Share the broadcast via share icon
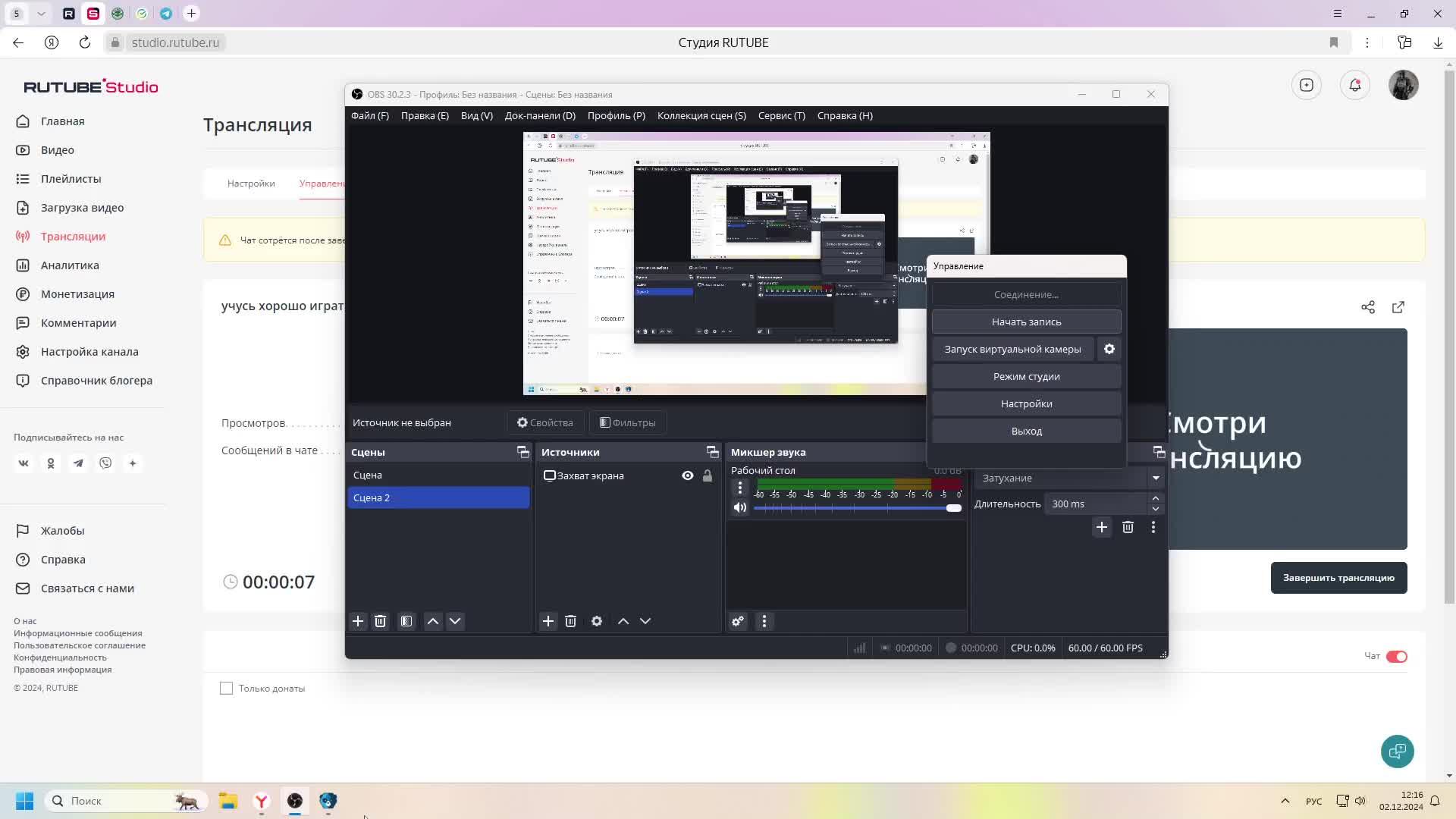Viewport: 1456px width, 819px height. [x=1368, y=307]
